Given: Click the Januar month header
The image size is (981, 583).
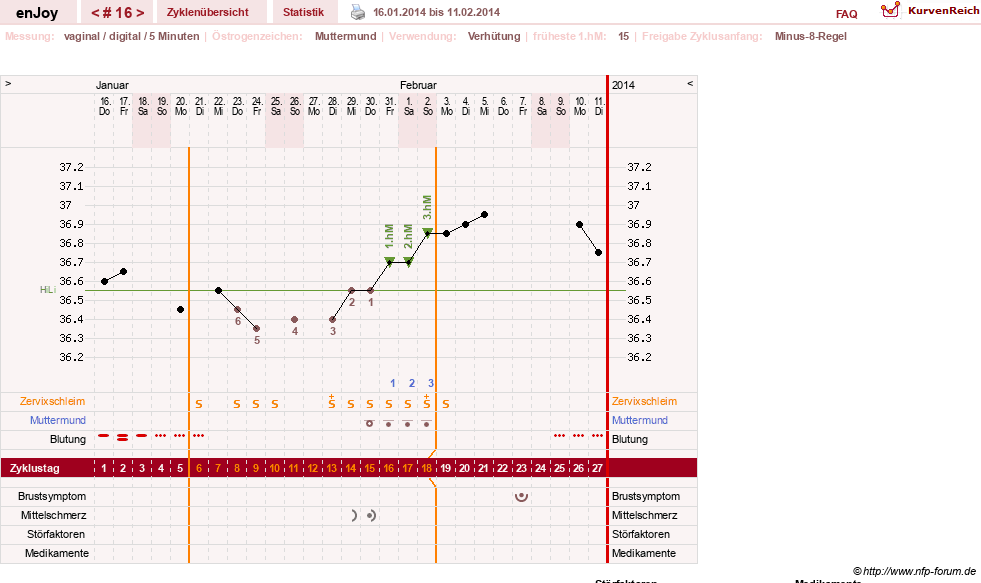Looking at the screenshot, I should click(x=112, y=85).
